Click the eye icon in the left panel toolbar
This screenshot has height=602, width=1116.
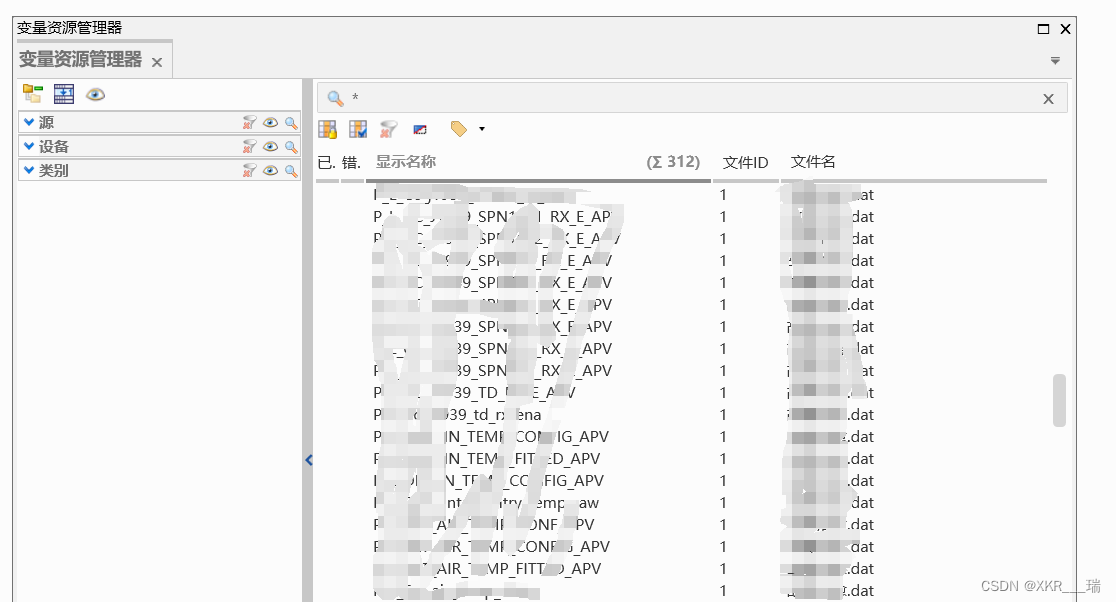(x=93, y=93)
